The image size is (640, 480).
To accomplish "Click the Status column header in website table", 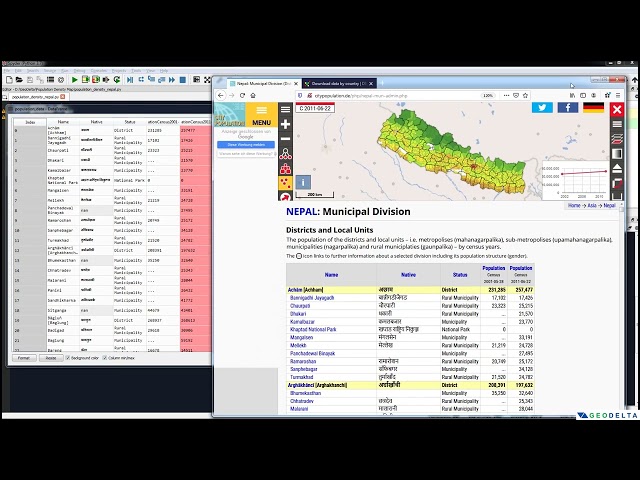I will 460,275.
